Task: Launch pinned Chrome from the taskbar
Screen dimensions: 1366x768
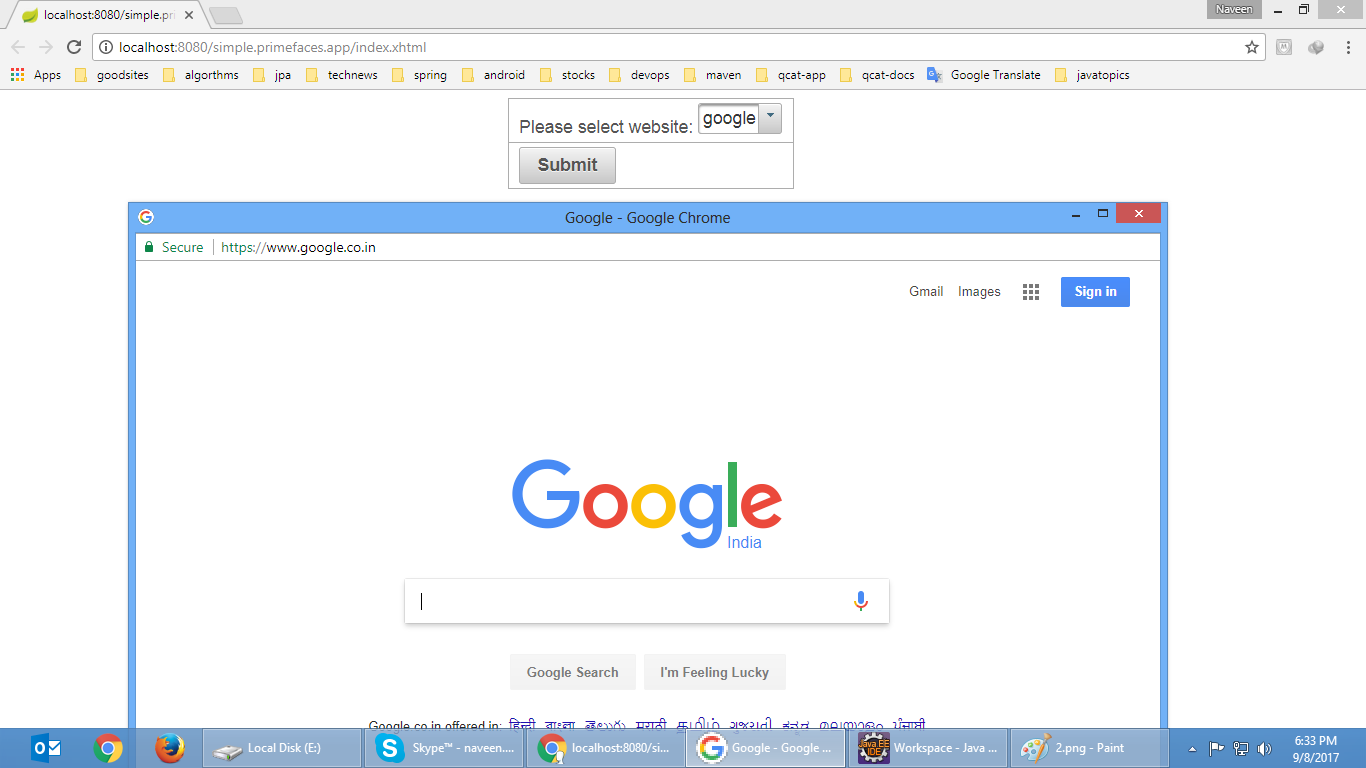Action: (108, 748)
